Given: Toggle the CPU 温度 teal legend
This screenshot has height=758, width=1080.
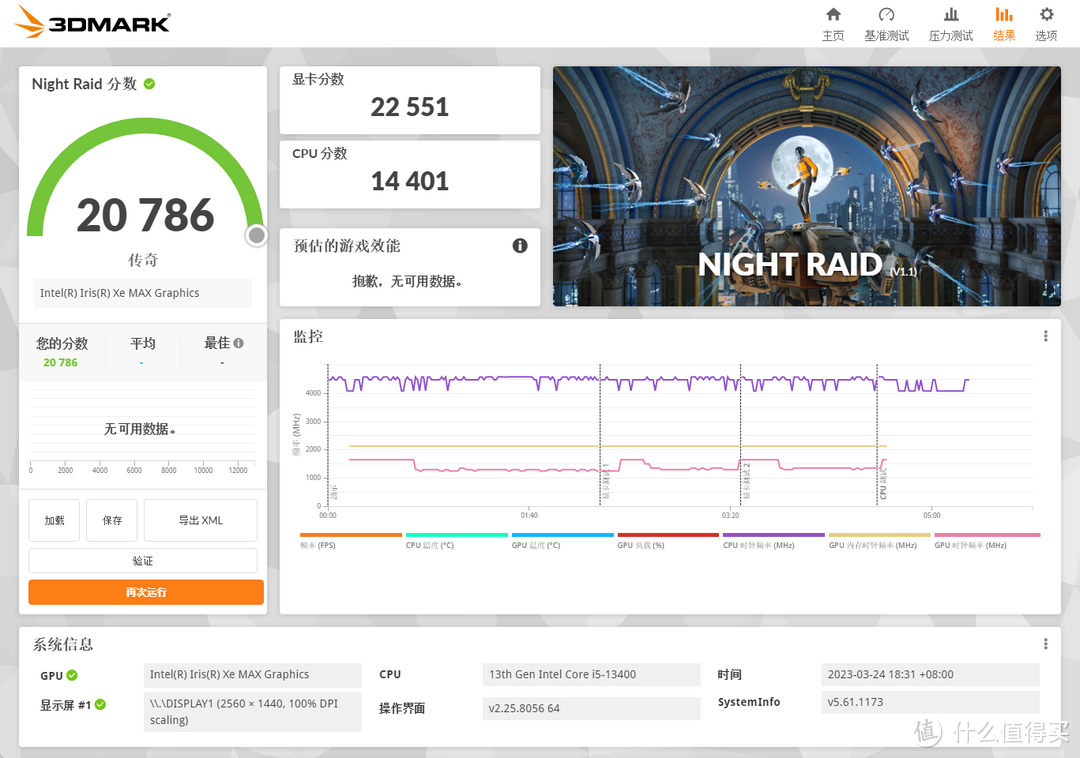Looking at the screenshot, I should (457, 540).
